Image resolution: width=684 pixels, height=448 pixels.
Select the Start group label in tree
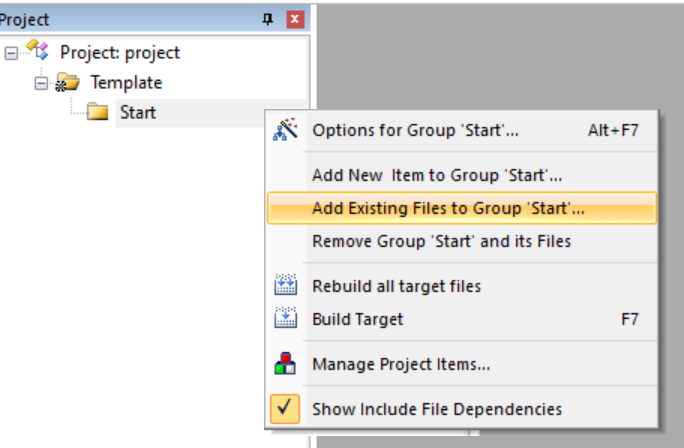138,113
